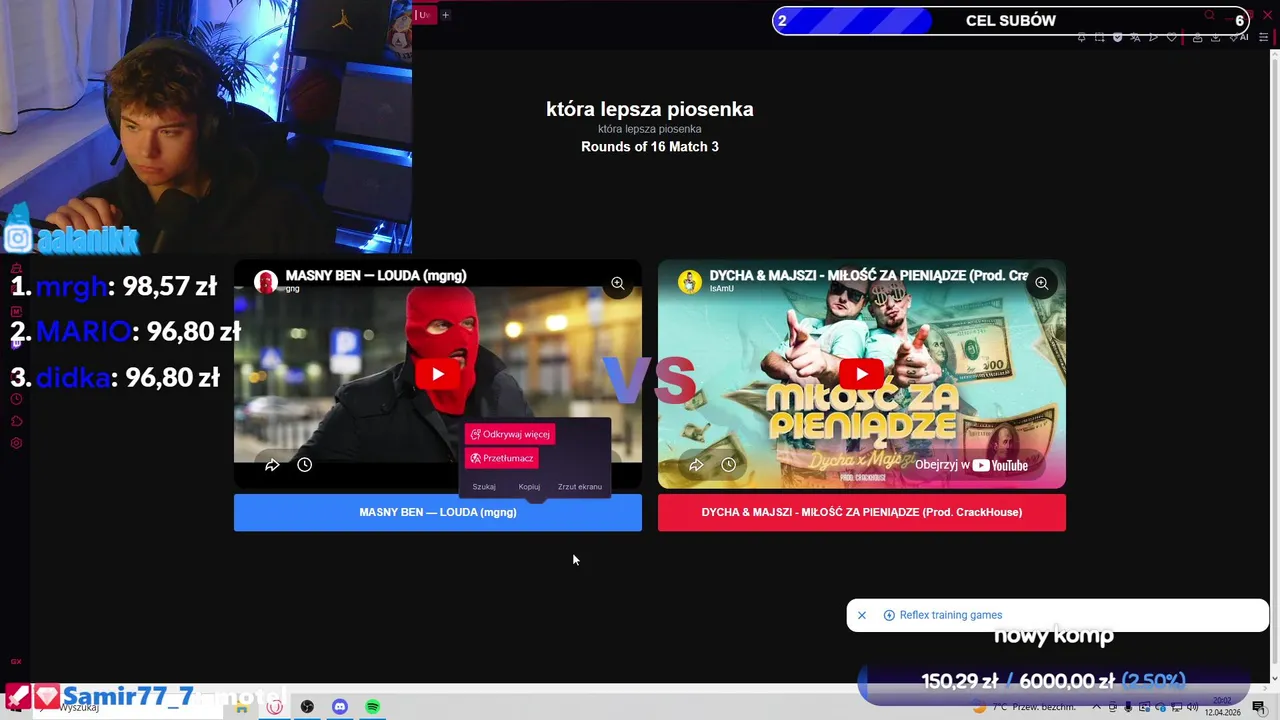Choose 'Przetłumacz' in popup

tap(502, 458)
